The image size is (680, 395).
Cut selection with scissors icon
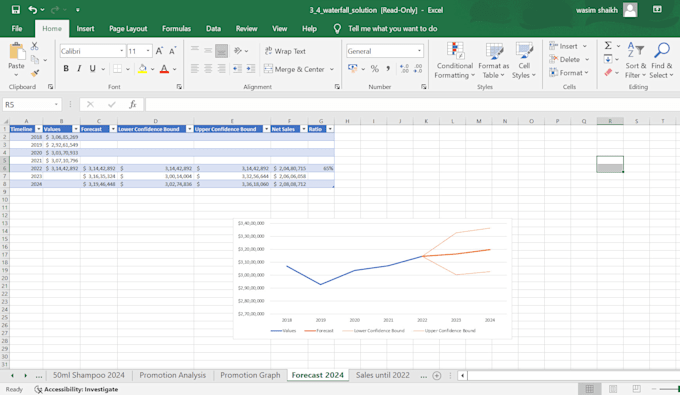pyautogui.click(x=35, y=46)
